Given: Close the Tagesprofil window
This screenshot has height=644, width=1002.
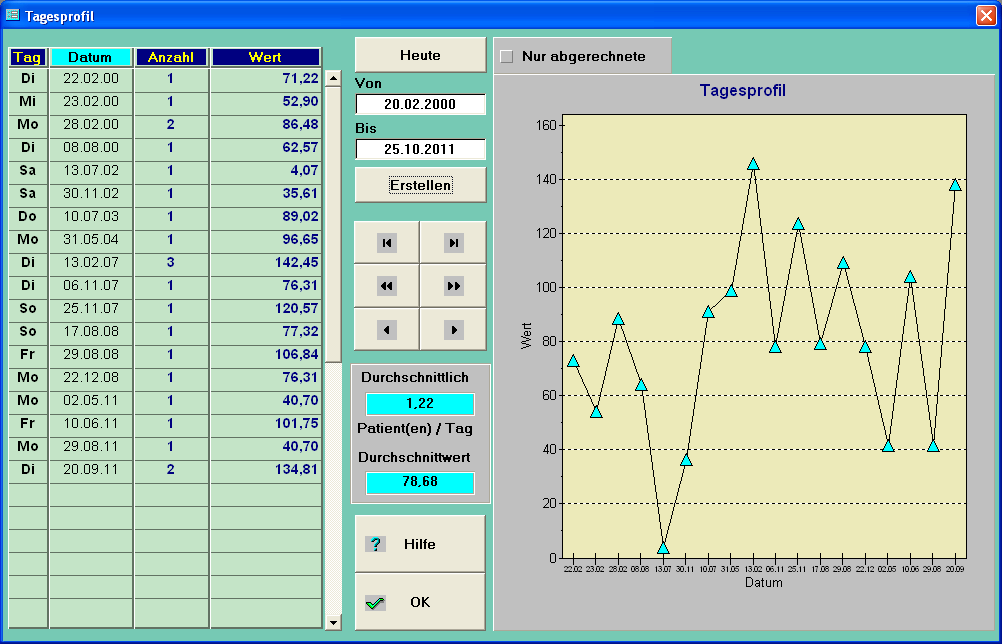Looking at the screenshot, I should (985, 15).
